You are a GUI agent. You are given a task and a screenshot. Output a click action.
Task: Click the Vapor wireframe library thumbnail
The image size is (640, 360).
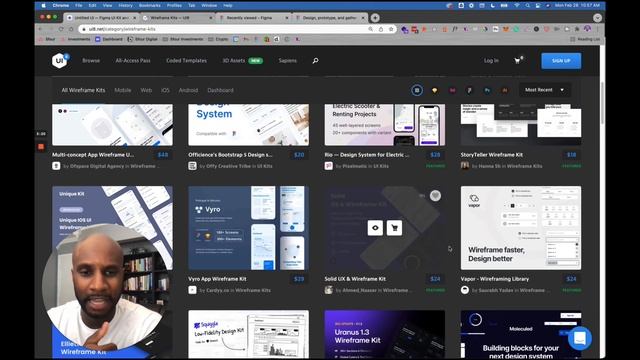[521, 228]
